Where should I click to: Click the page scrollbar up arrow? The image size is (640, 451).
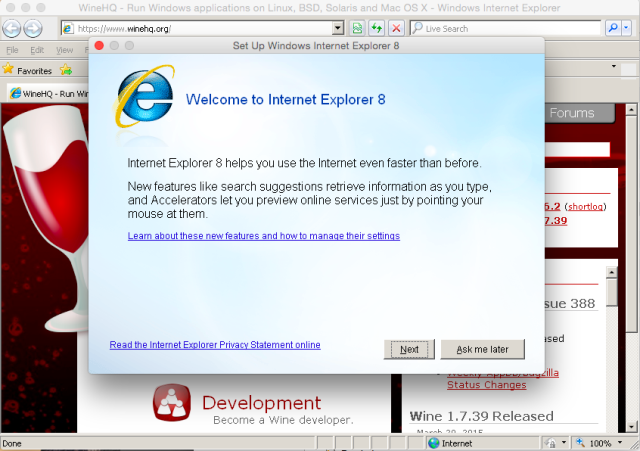point(631,109)
